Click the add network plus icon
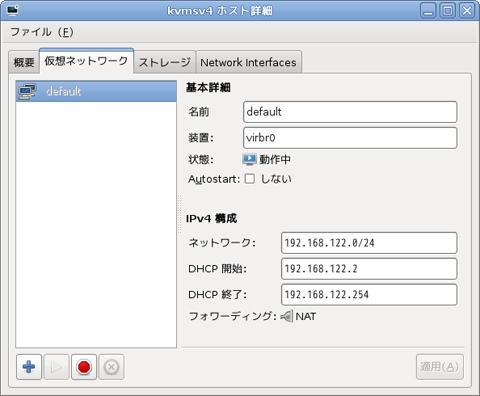Image resolution: width=480 pixels, height=396 pixels. click(29, 367)
